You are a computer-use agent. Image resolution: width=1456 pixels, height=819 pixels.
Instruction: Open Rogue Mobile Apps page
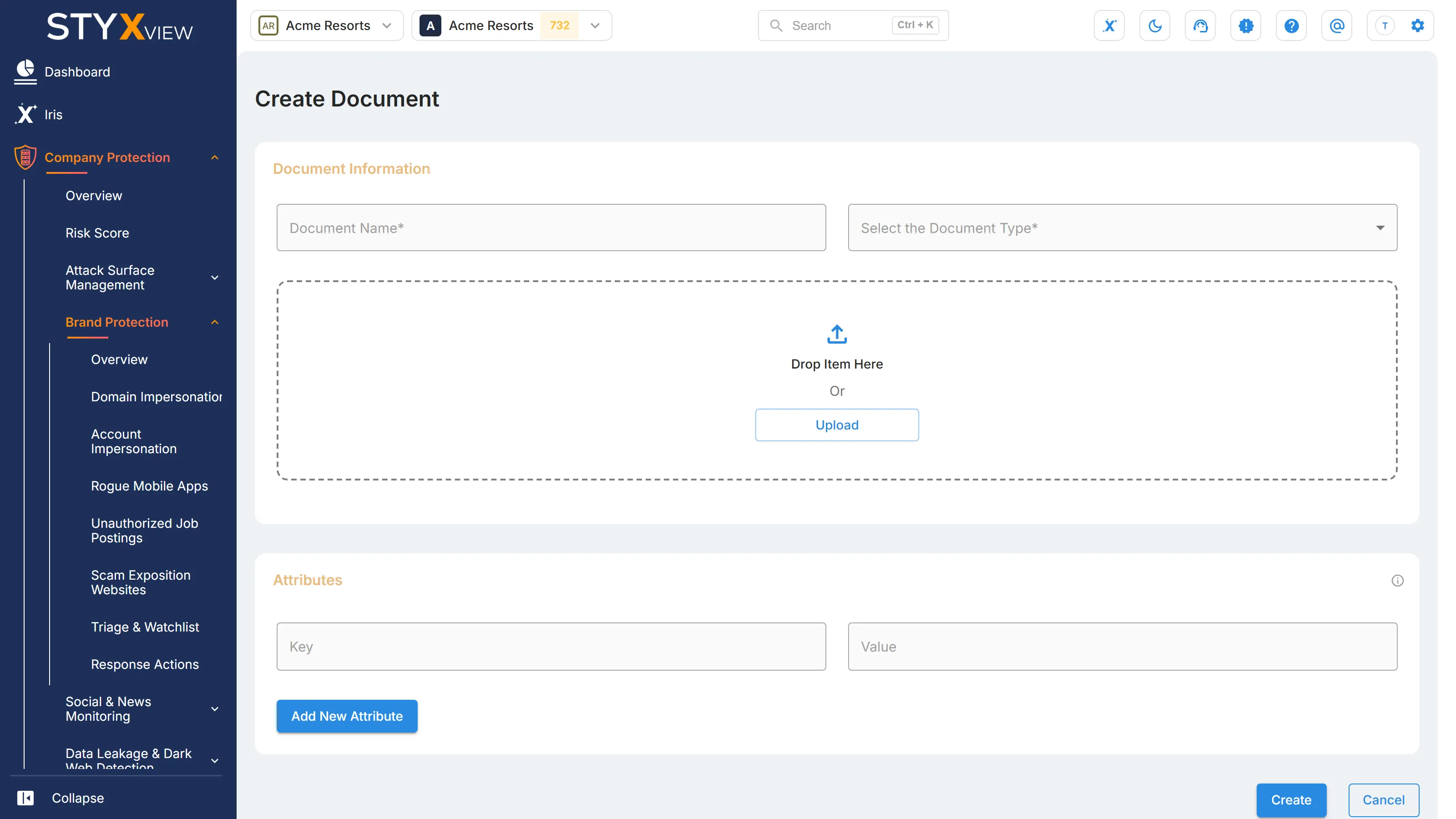pyautogui.click(x=149, y=486)
